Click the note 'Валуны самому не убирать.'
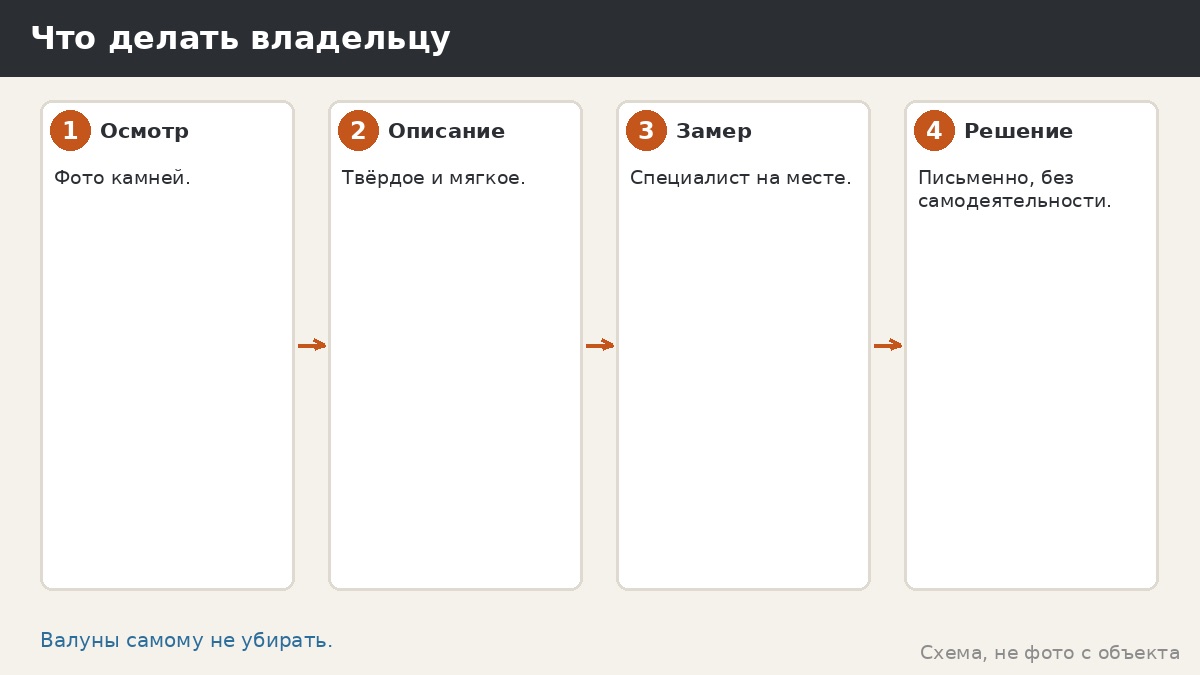This screenshot has width=1200, height=675. click(x=186, y=641)
